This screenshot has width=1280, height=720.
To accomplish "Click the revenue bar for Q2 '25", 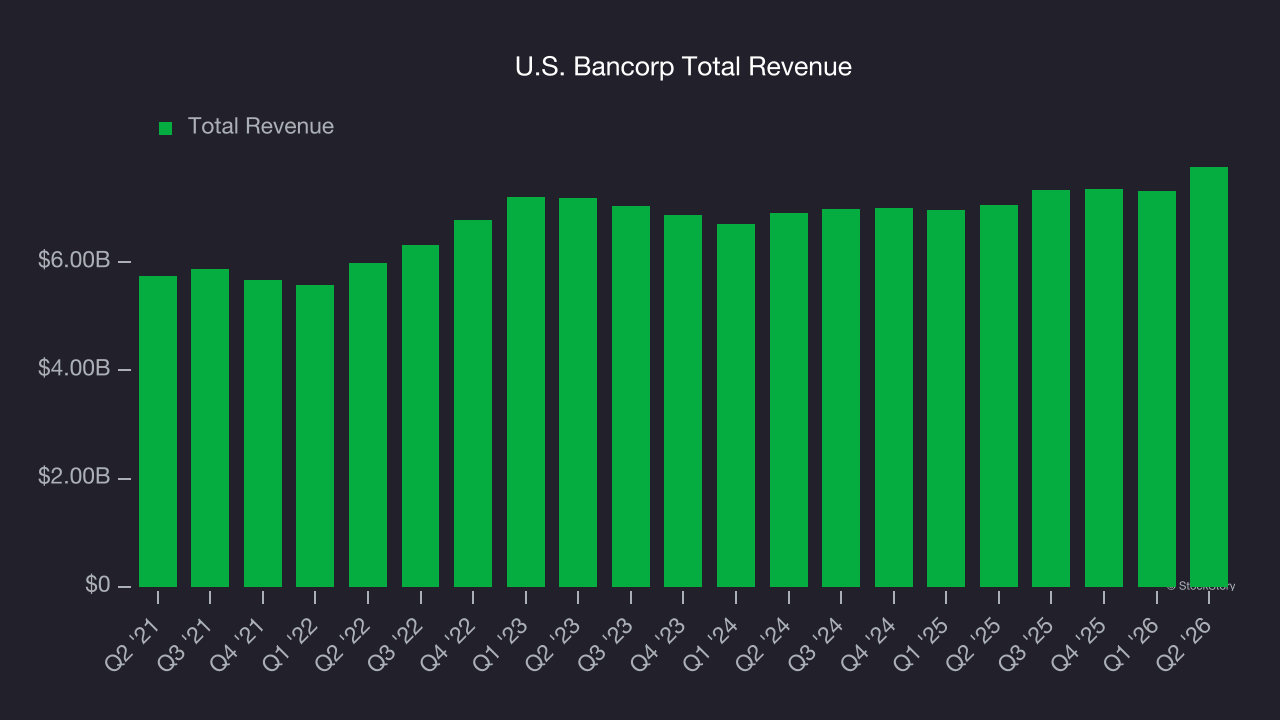I will [x=999, y=396].
